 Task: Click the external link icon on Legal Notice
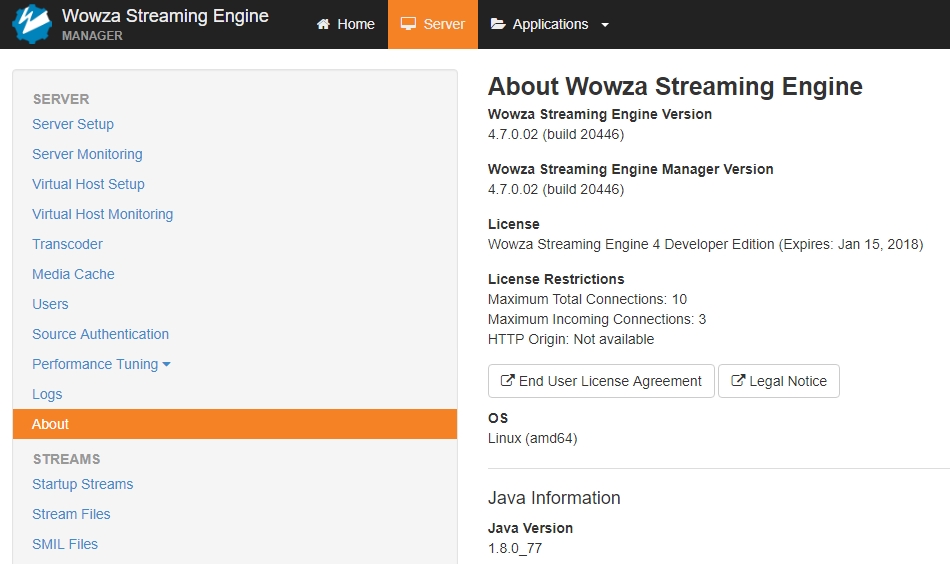[737, 380]
